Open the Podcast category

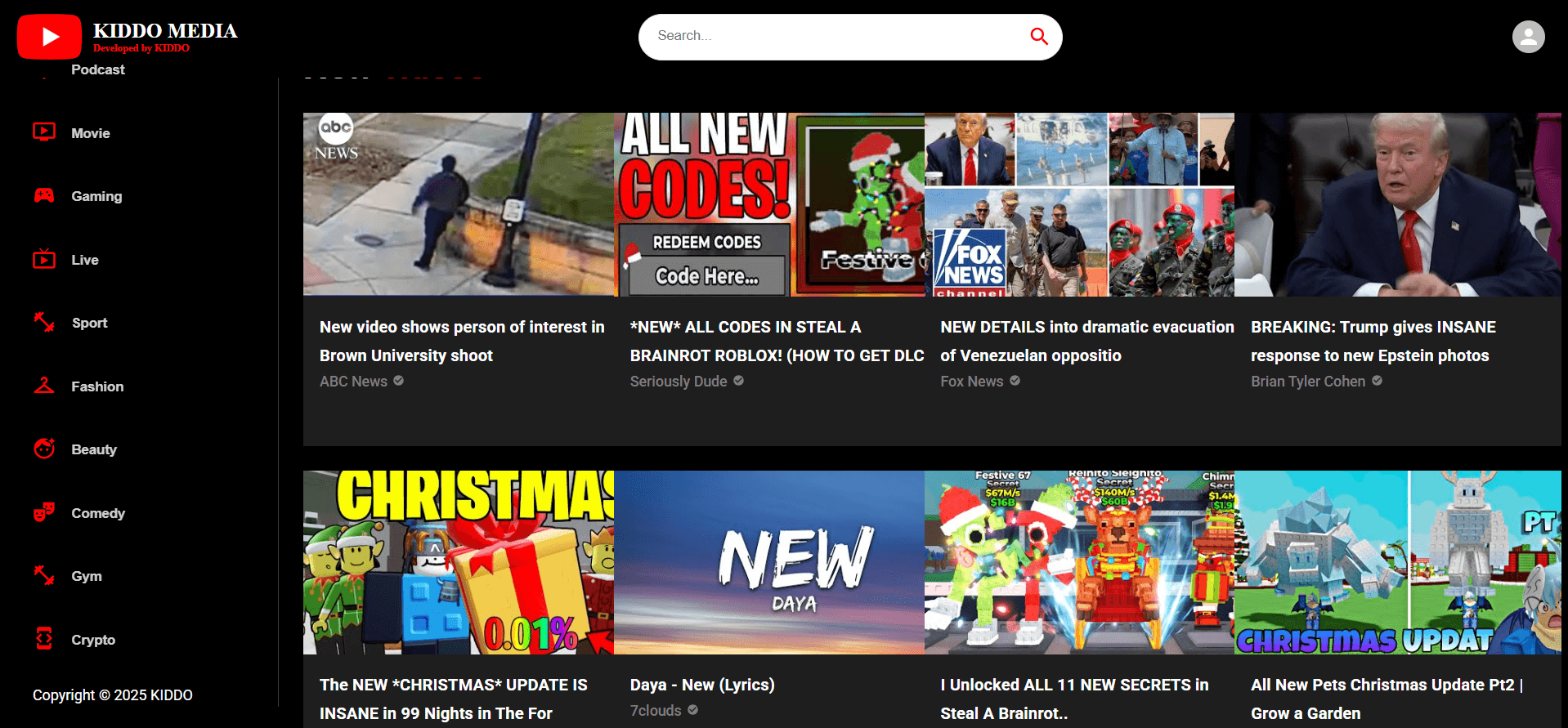coord(98,69)
